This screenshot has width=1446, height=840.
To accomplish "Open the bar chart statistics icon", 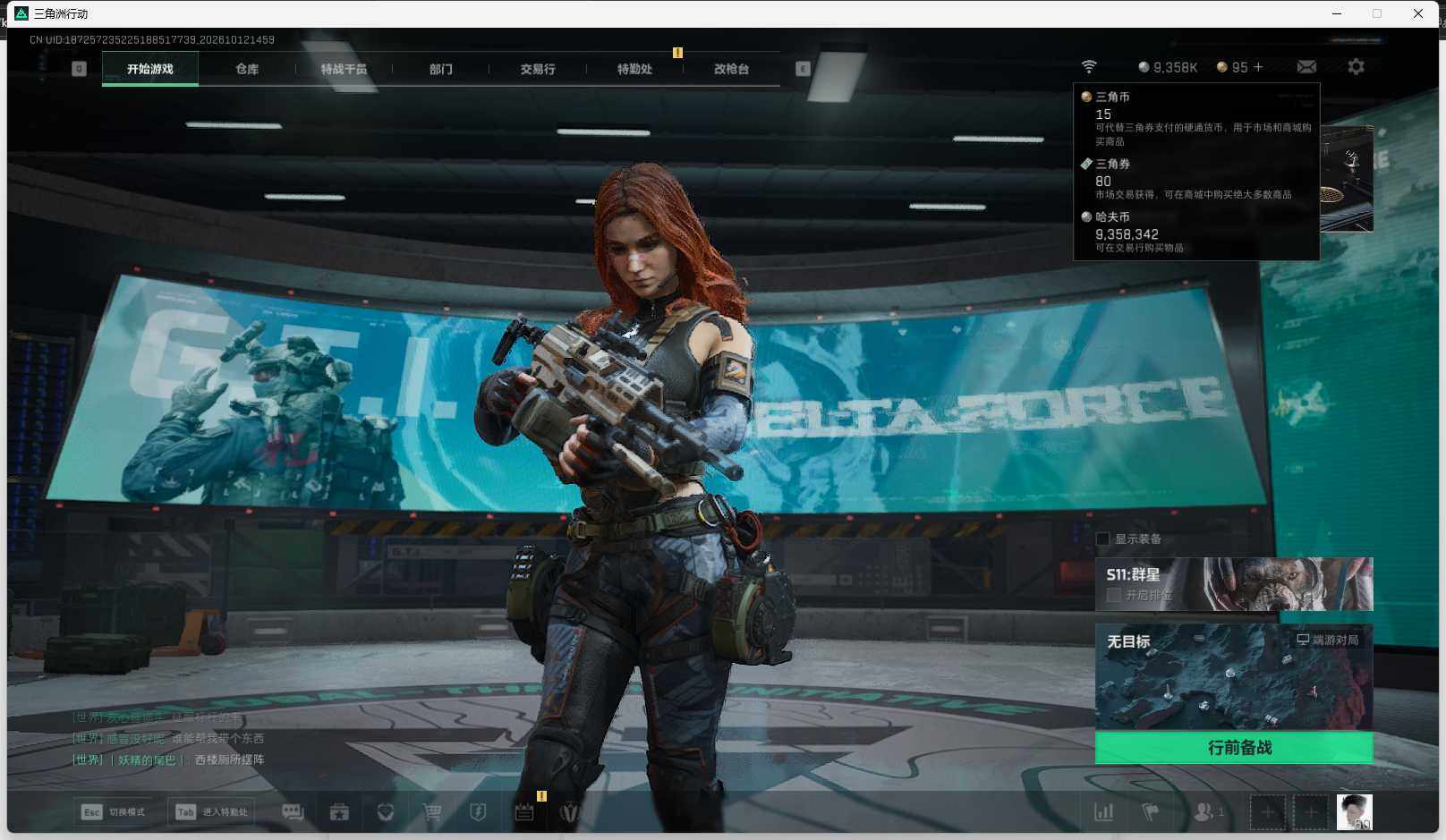I will pyautogui.click(x=1104, y=812).
